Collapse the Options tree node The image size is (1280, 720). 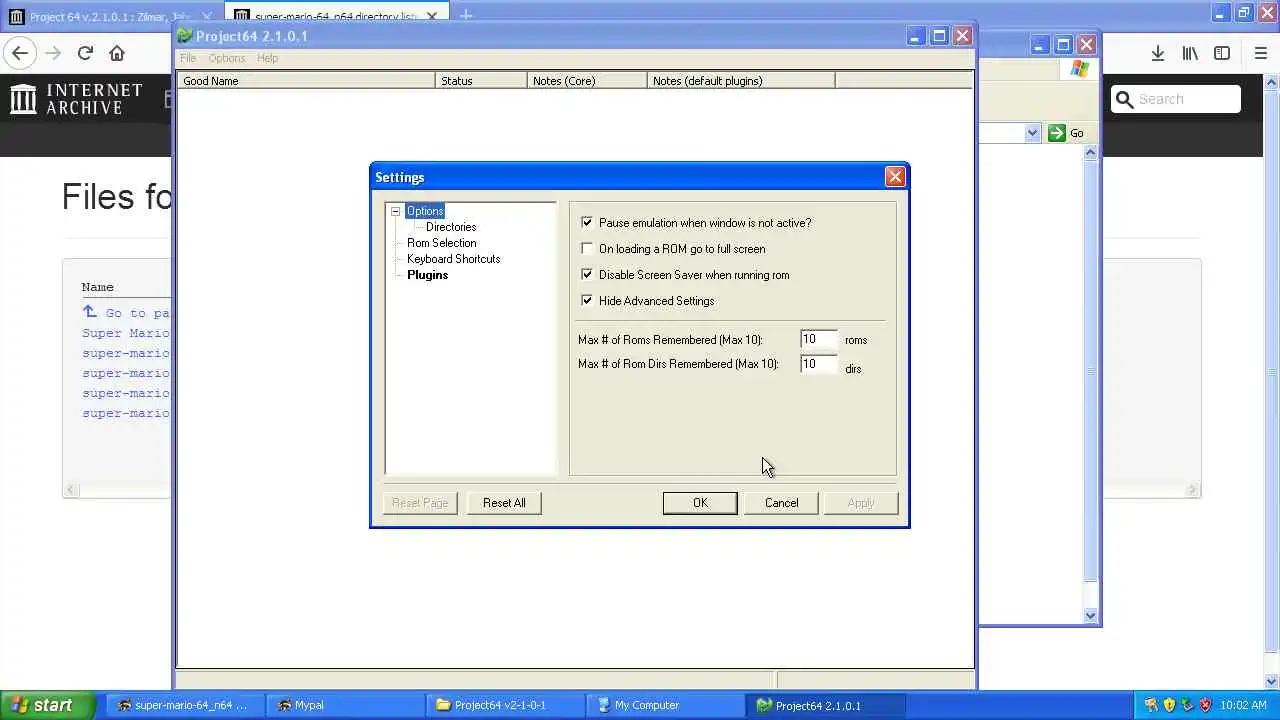click(396, 211)
